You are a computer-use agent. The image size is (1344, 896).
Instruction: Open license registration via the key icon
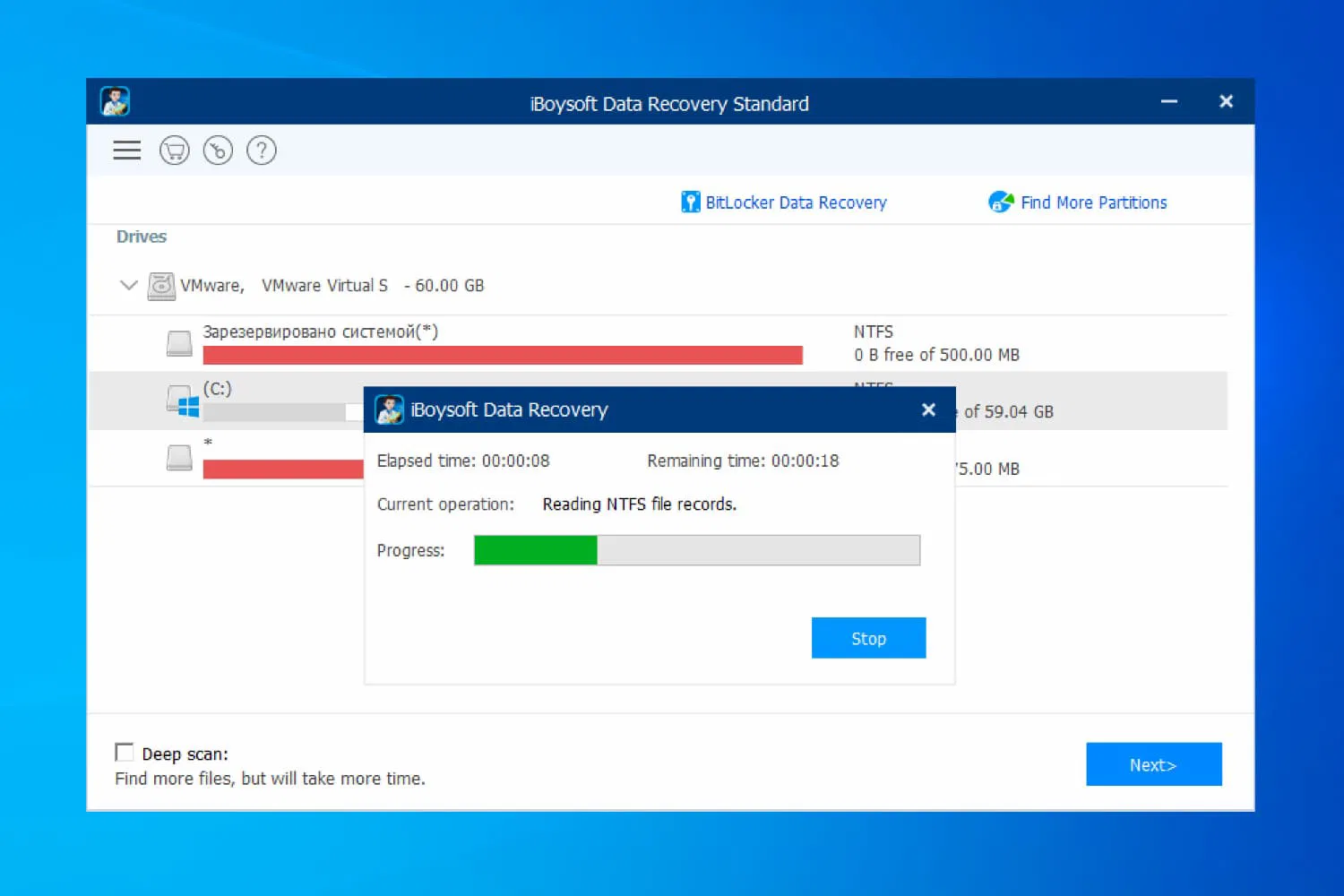coord(218,150)
